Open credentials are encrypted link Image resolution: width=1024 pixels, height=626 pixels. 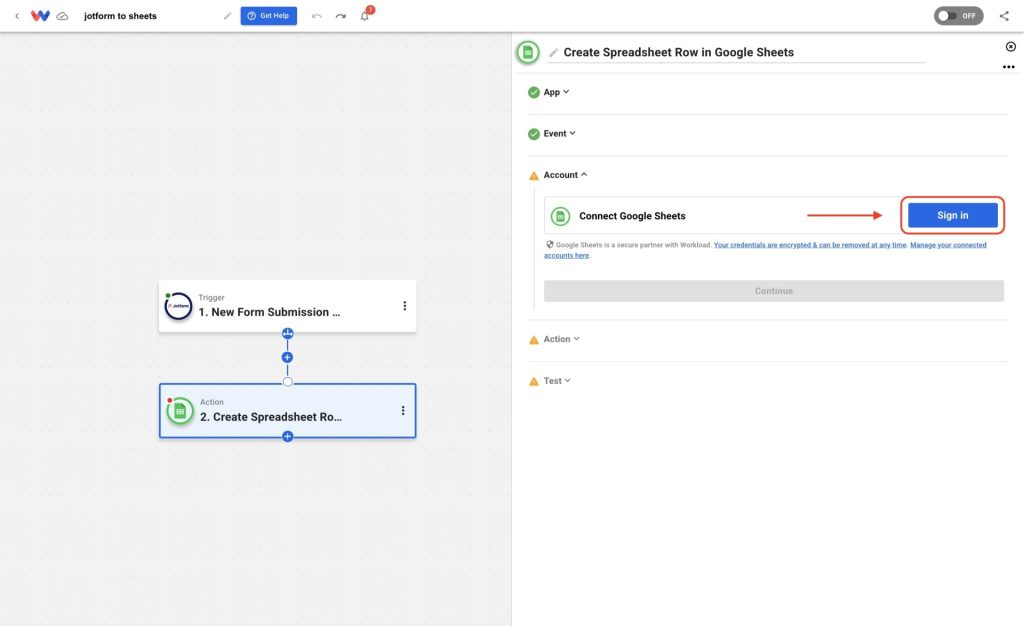pos(810,245)
